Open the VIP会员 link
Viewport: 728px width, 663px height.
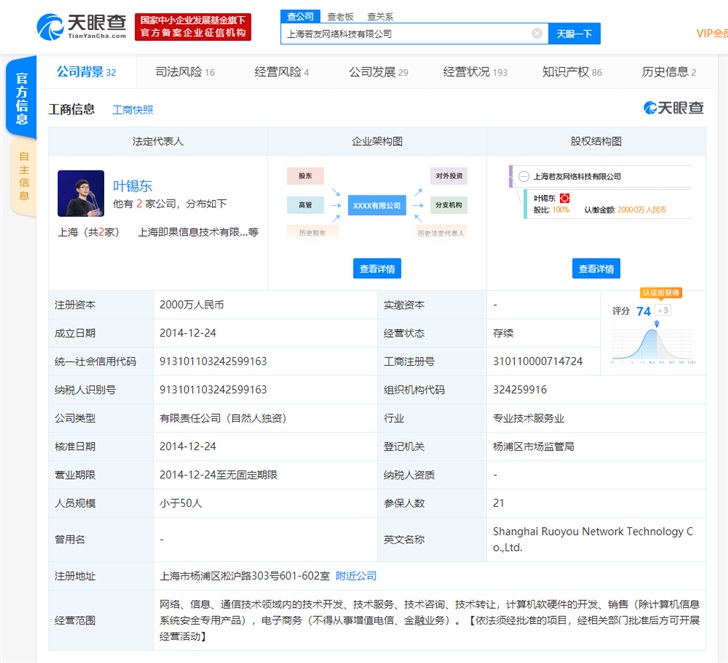(712, 33)
